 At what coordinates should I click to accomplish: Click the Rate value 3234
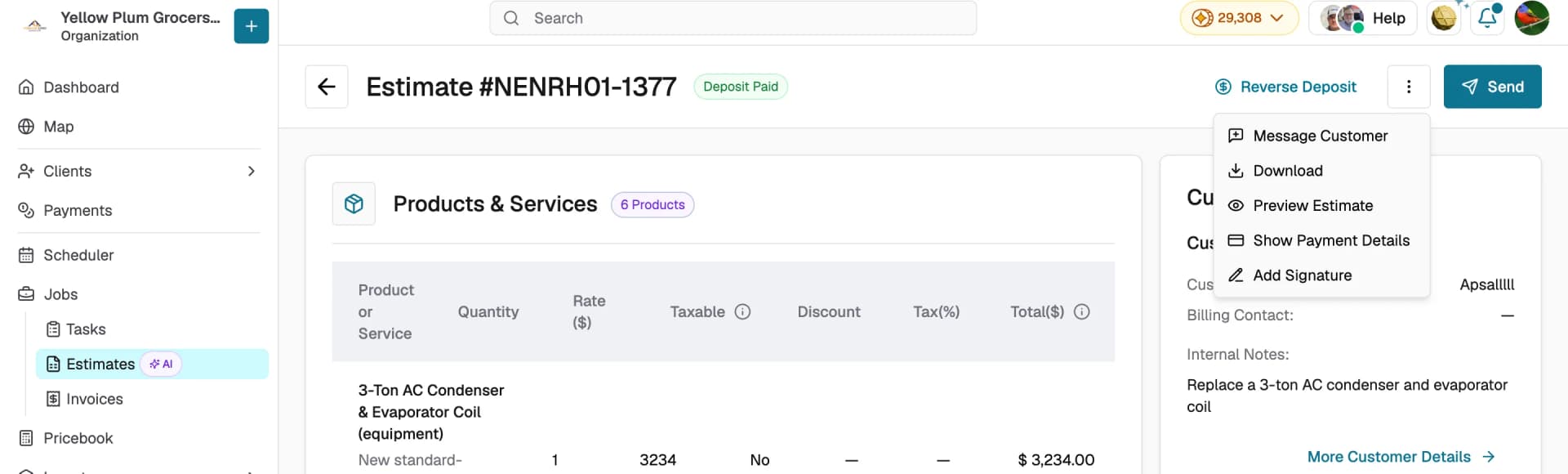point(657,460)
